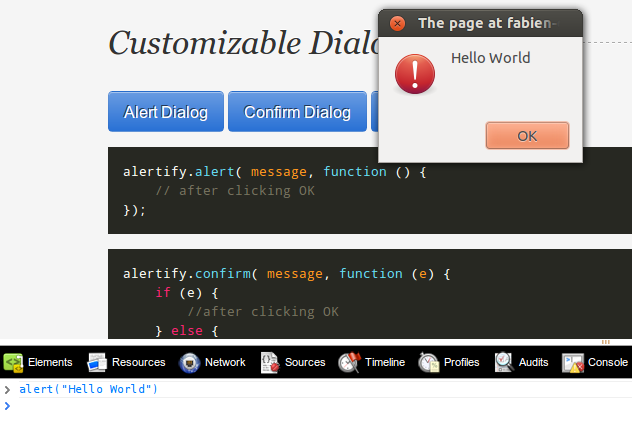Image resolution: width=632 pixels, height=422 pixels.
Task: Click the devtools resize handle grip
Action: pos(605,342)
